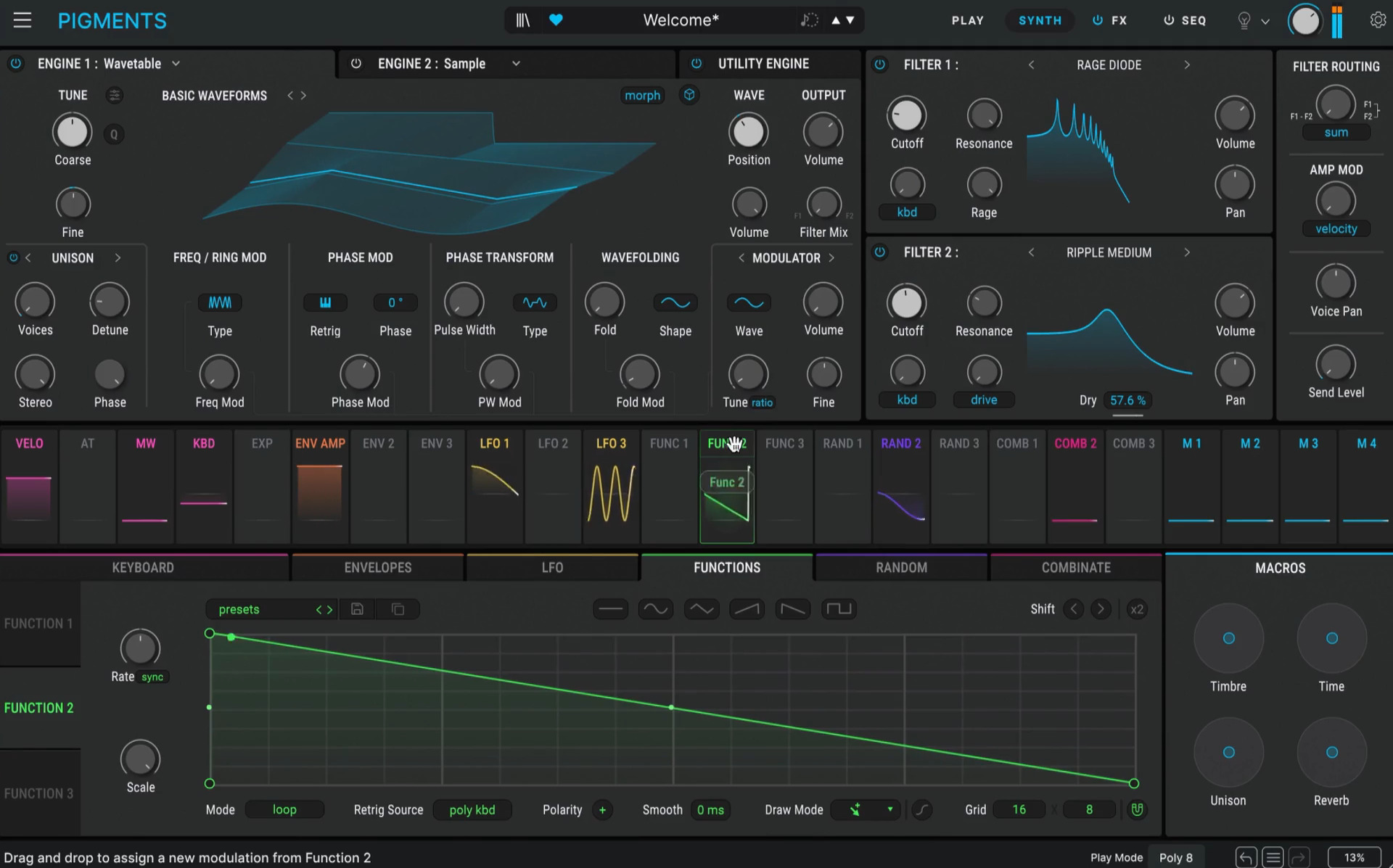The image size is (1393, 868).
Task: Select the square wave function shape
Action: point(839,609)
